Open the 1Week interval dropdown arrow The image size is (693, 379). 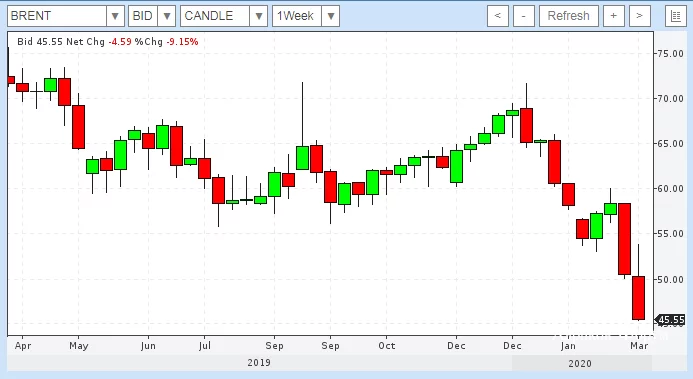(x=331, y=16)
